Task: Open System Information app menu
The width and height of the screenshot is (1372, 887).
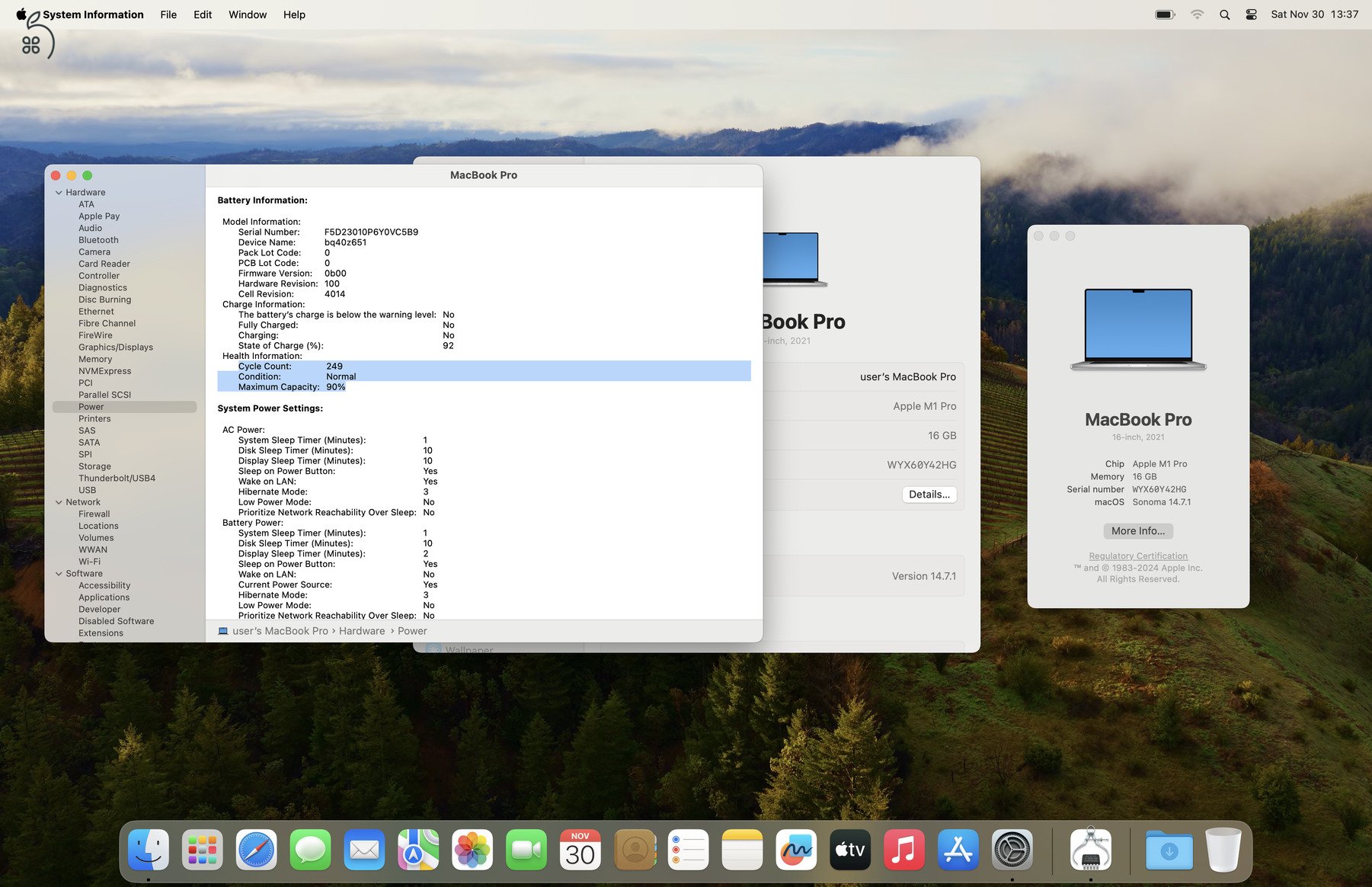Action: (93, 14)
